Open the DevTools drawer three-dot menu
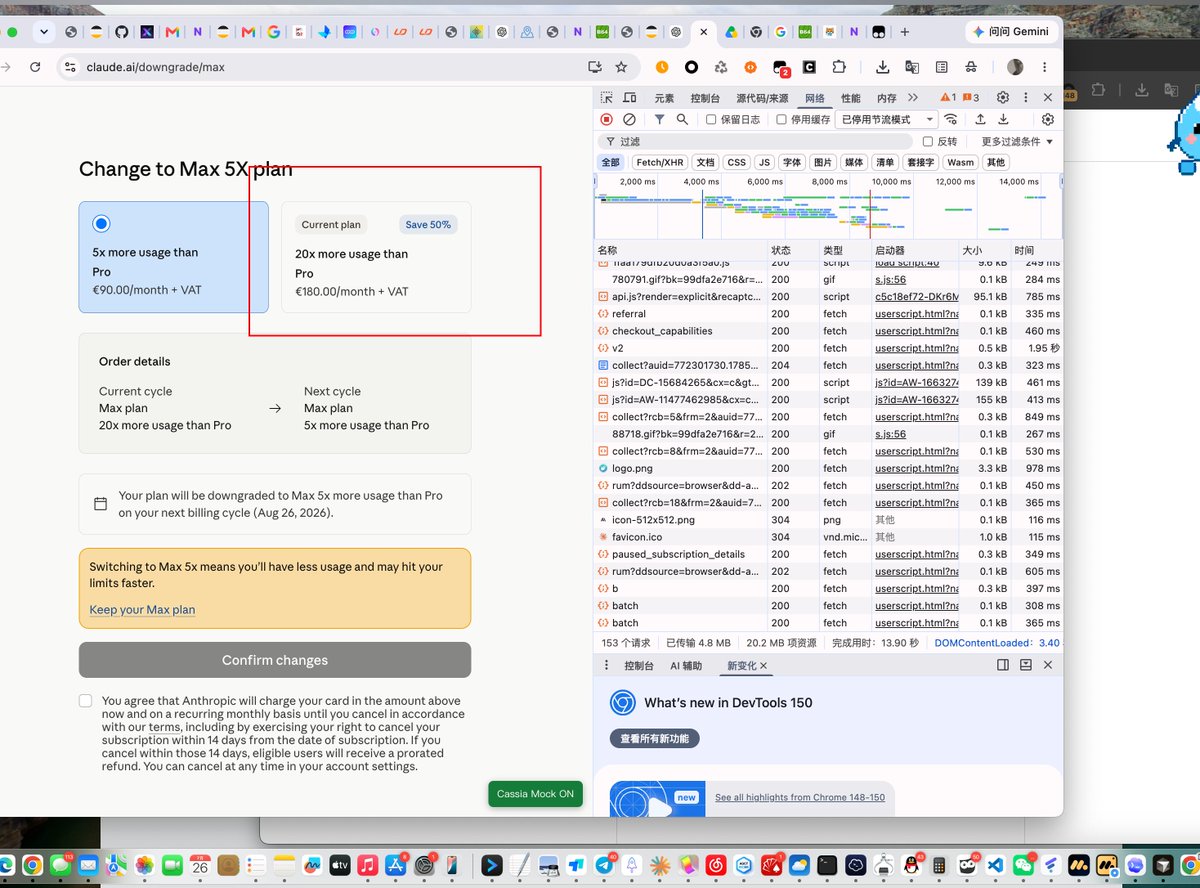The height and width of the screenshot is (888, 1200). point(606,665)
